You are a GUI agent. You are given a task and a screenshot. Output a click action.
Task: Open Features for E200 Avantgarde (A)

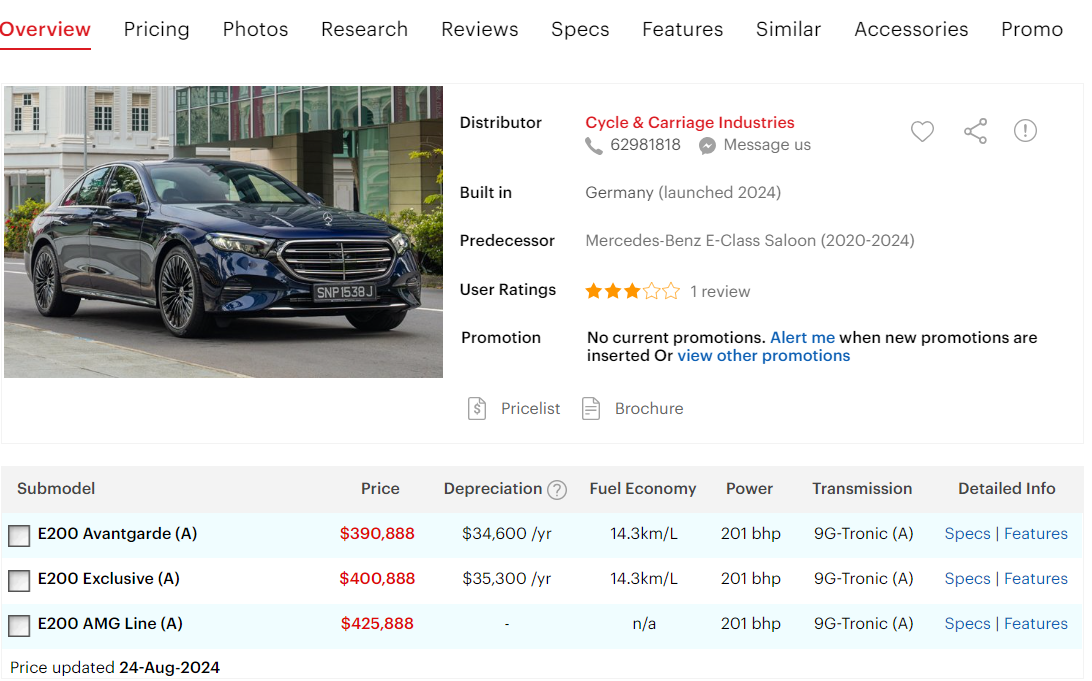pyautogui.click(x=1036, y=534)
